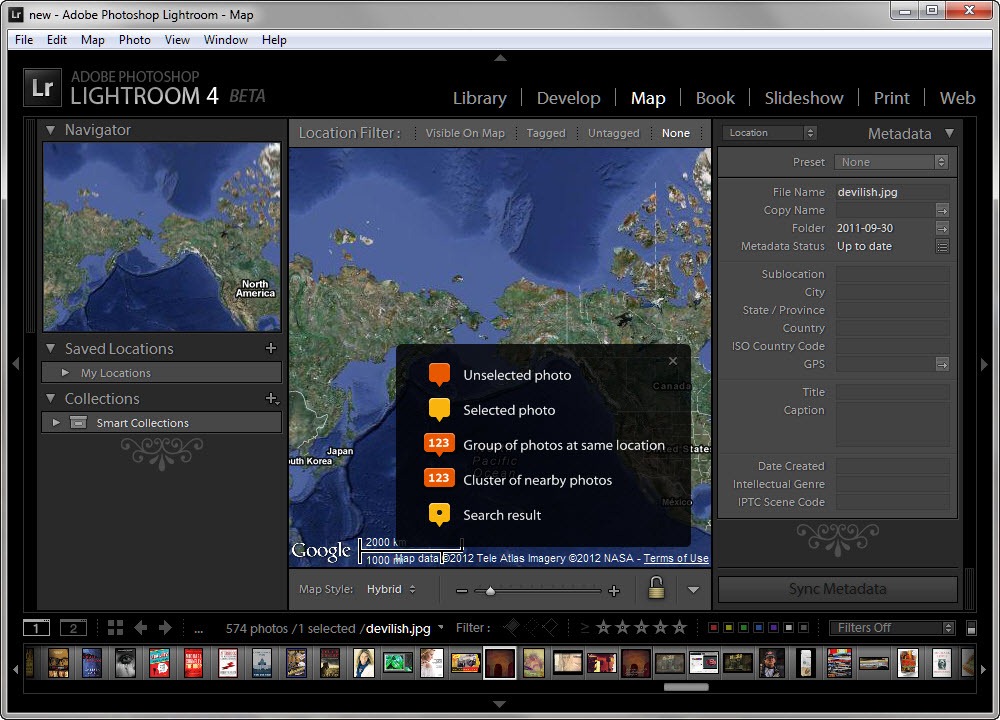Open the Preset None dropdown
1000x720 pixels.
[891, 162]
